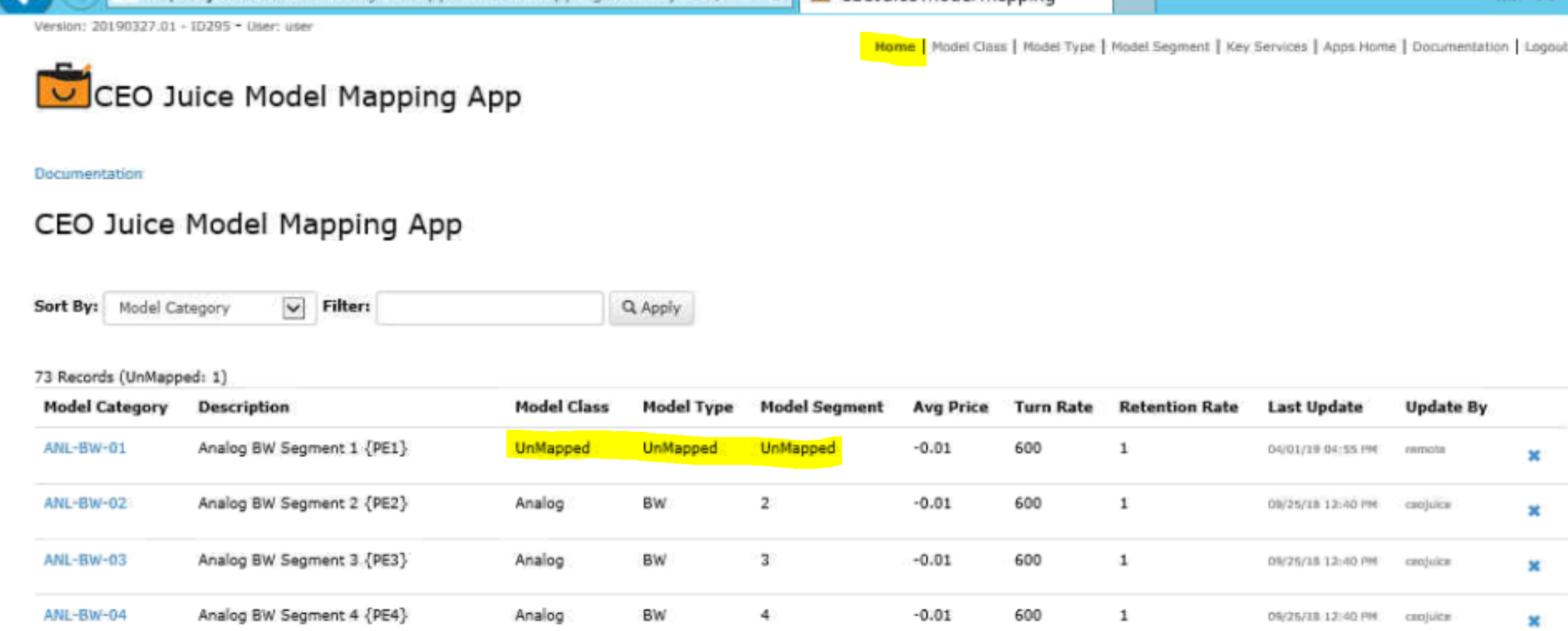Focus the Filter text input field

(x=490, y=308)
